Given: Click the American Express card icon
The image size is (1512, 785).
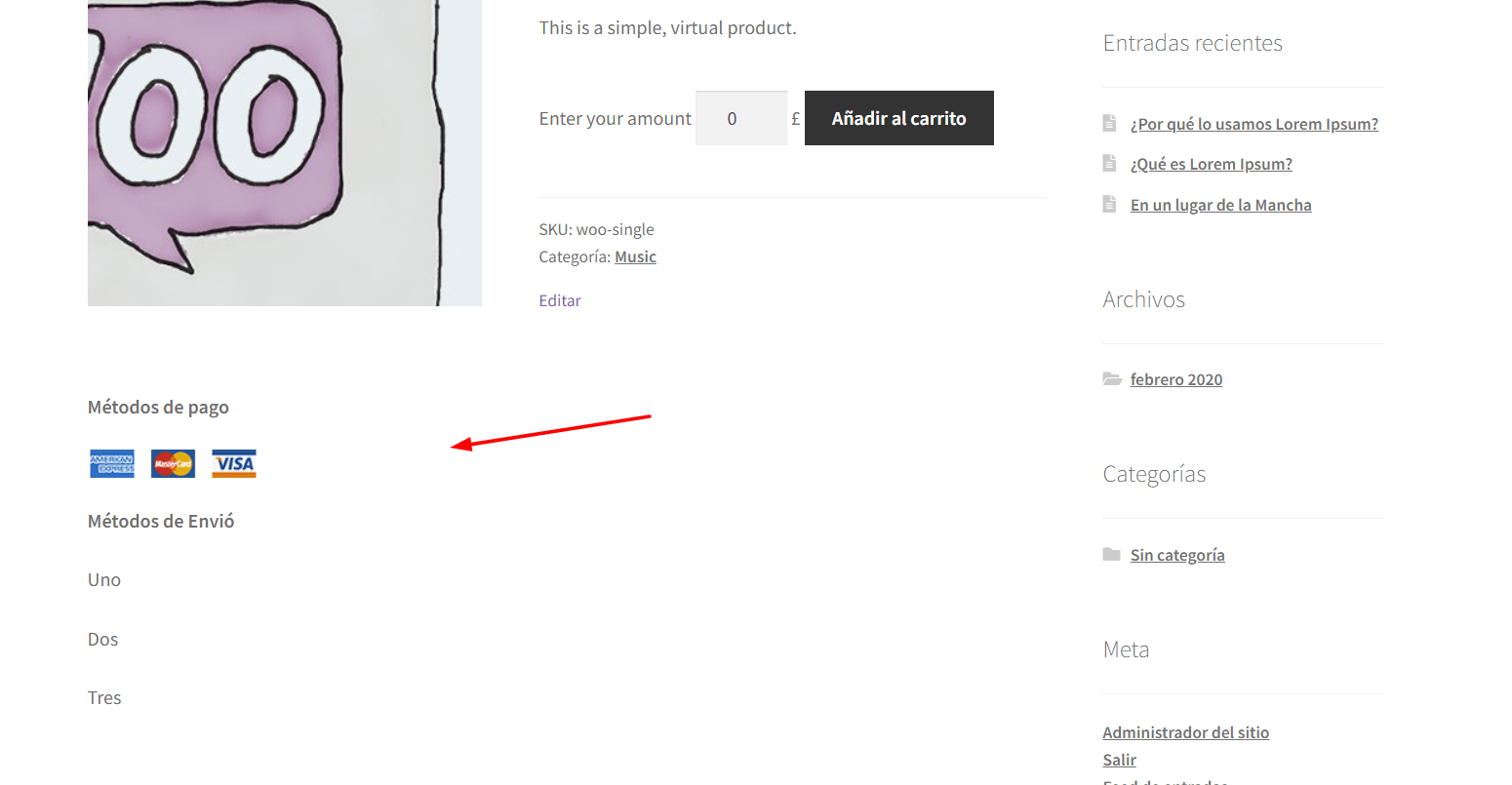Looking at the screenshot, I should (x=112, y=464).
